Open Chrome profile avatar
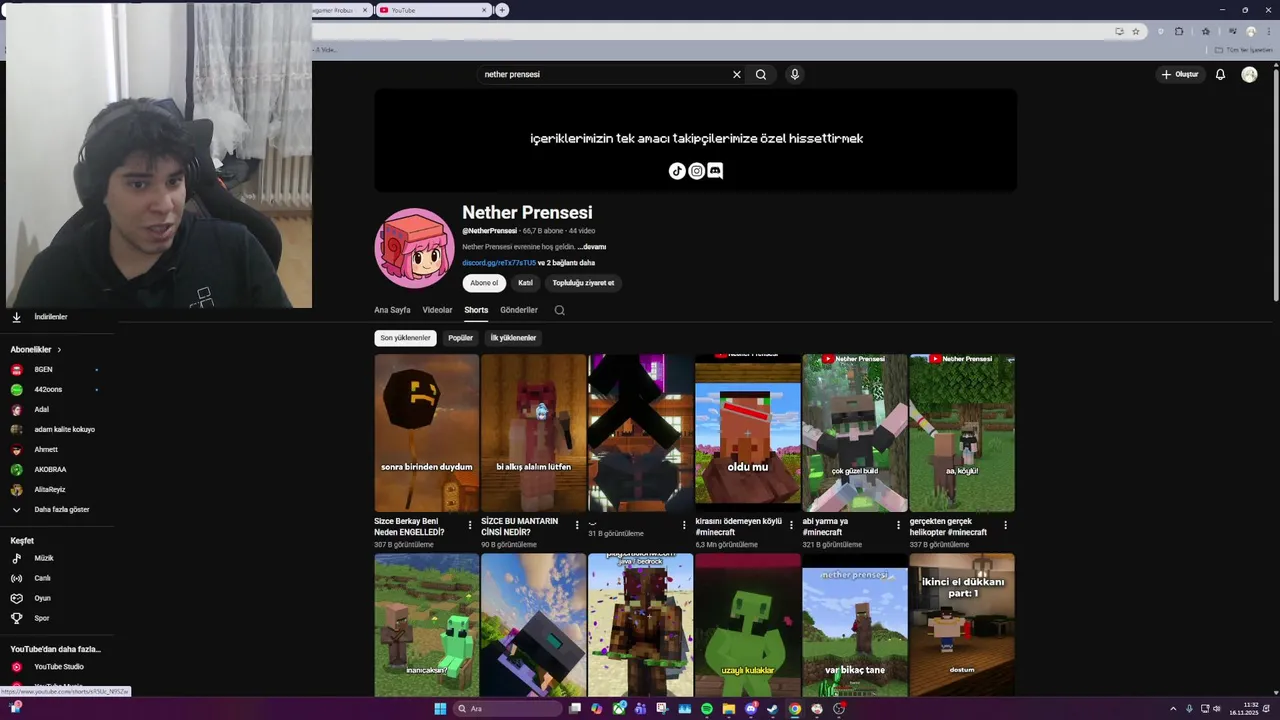 pos(1250,31)
